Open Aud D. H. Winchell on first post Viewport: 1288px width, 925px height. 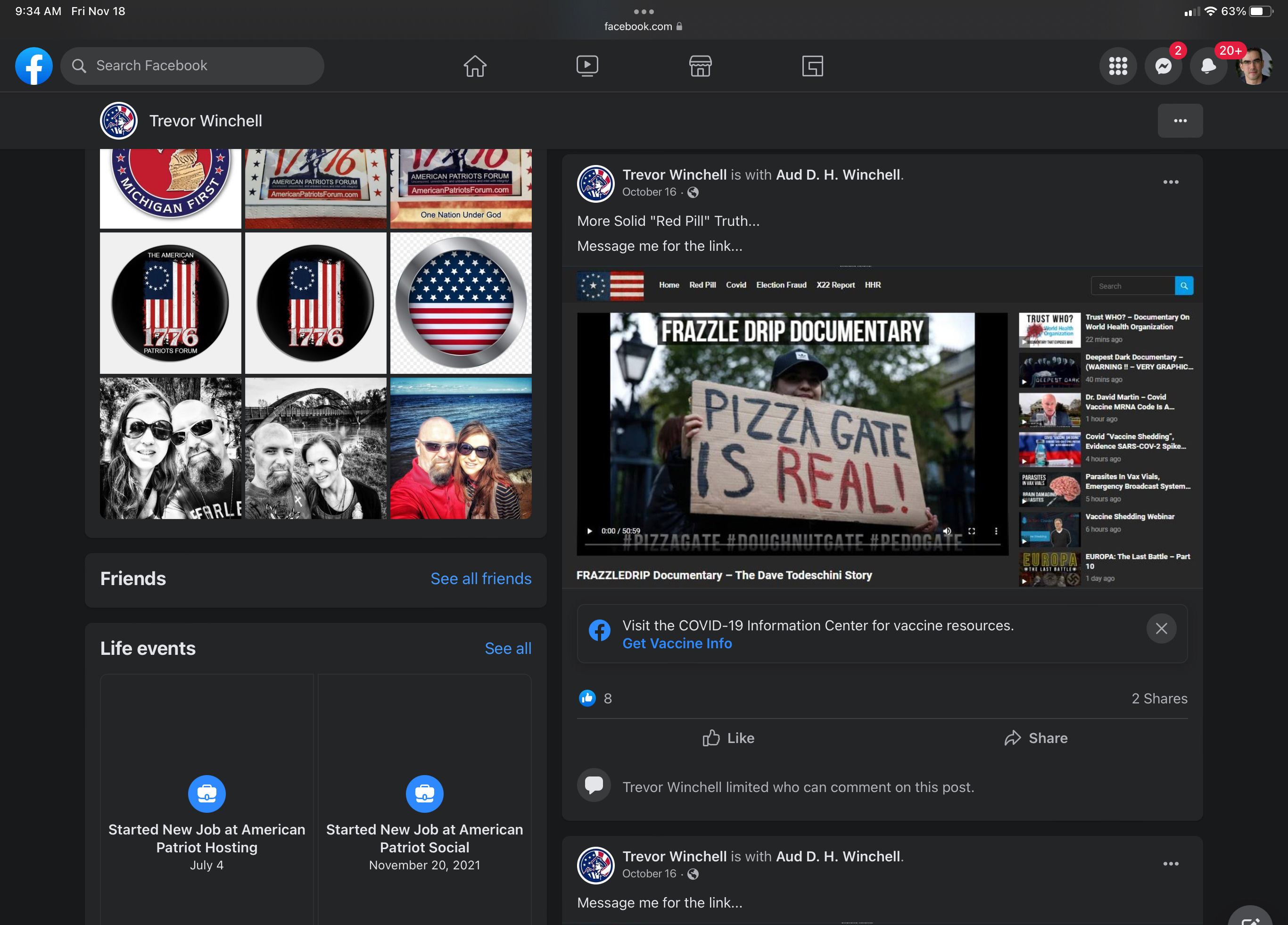pyautogui.click(x=838, y=175)
